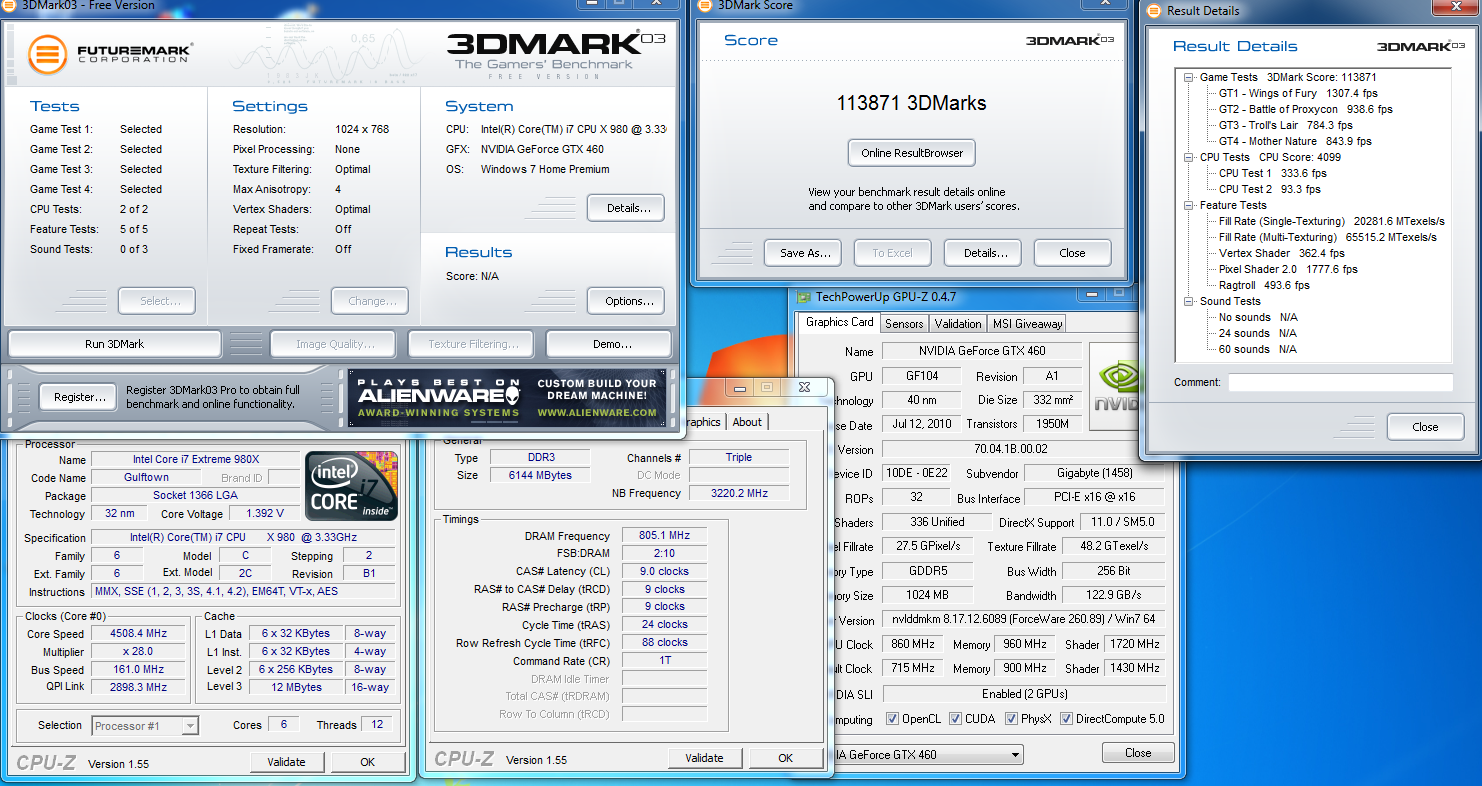This screenshot has width=1482, height=786.
Task: Click the Image Quality button
Action: tap(332, 344)
